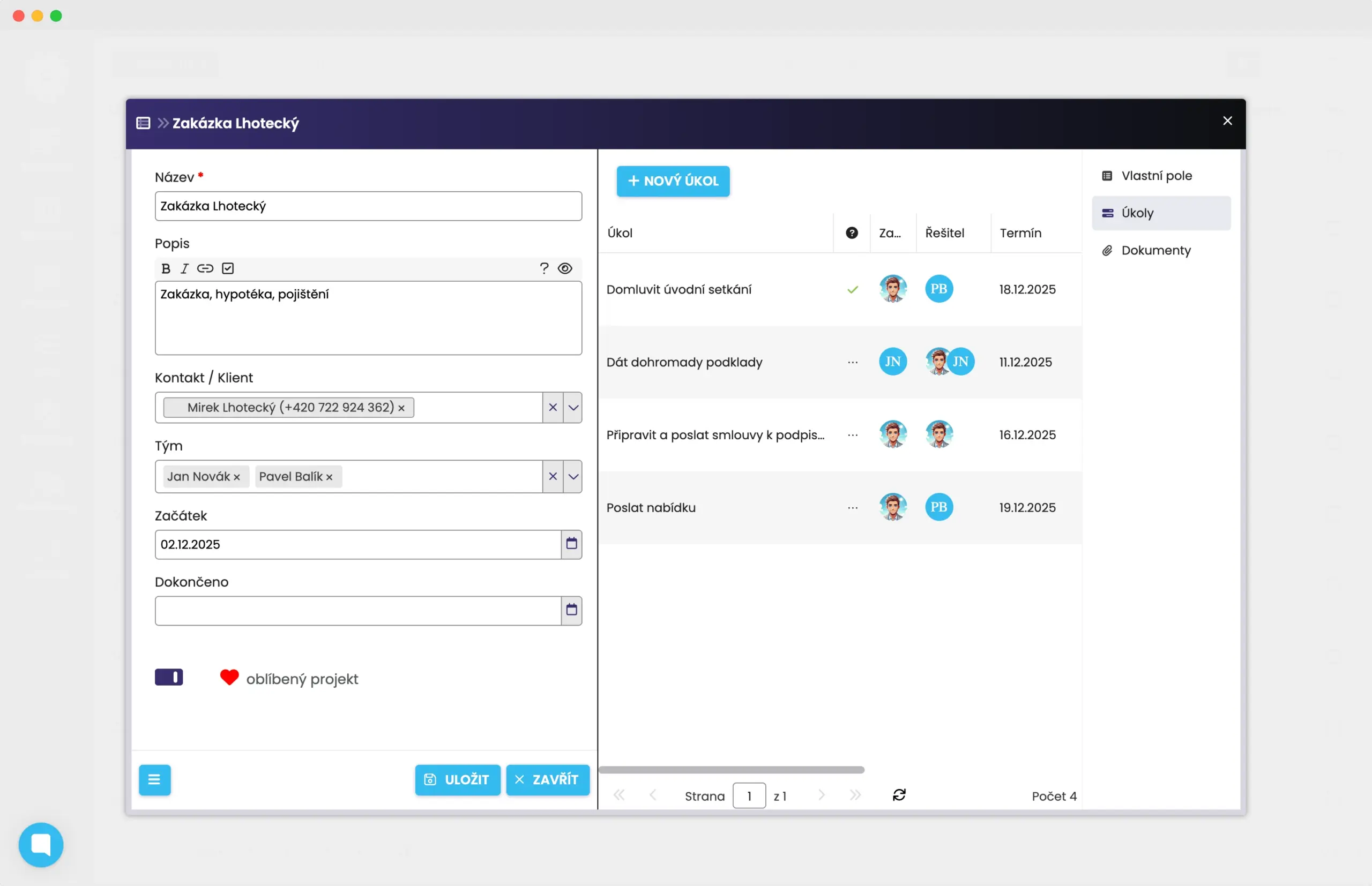This screenshot has width=1372, height=886.
Task: Open the hamburger menu button bottom left
Action: point(154,779)
